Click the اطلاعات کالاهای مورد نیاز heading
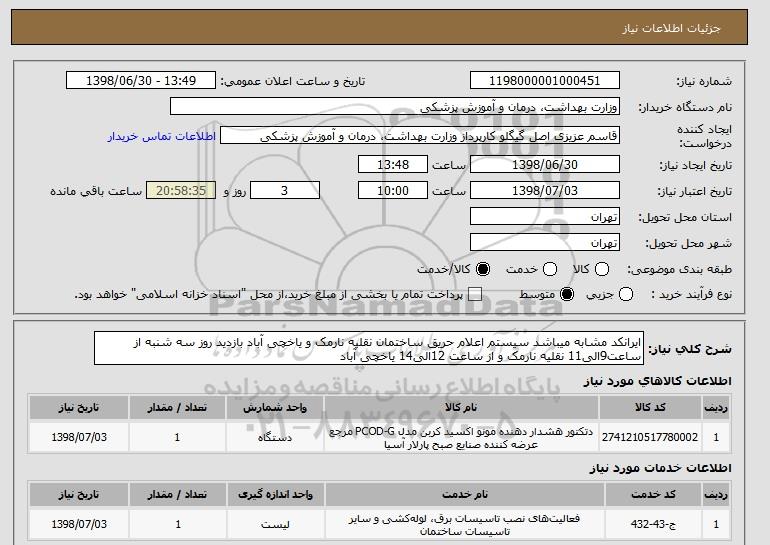 point(658,381)
